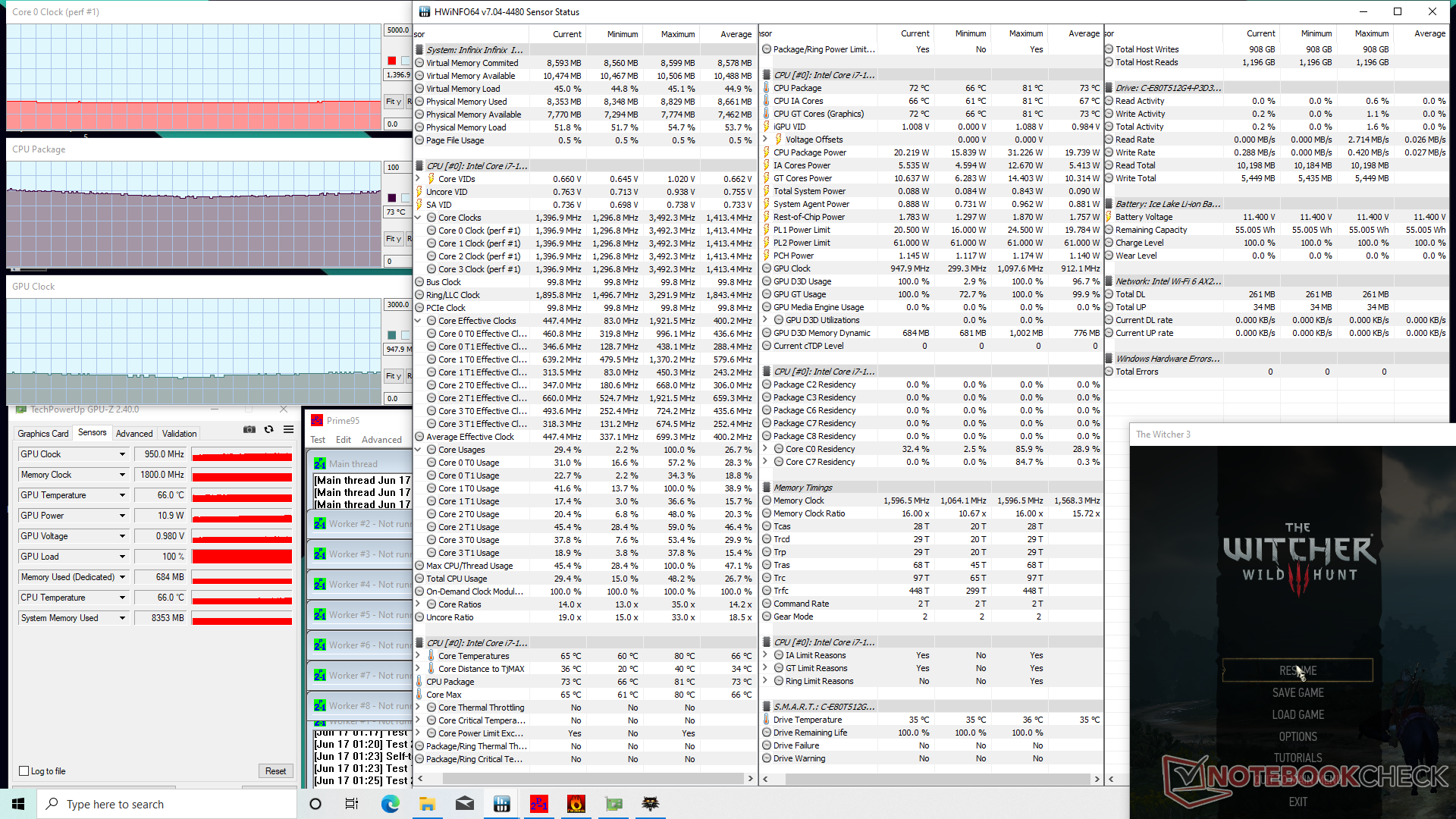
Task: Open the GPU-Z Validation tab
Action: click(x=180, y=434)
